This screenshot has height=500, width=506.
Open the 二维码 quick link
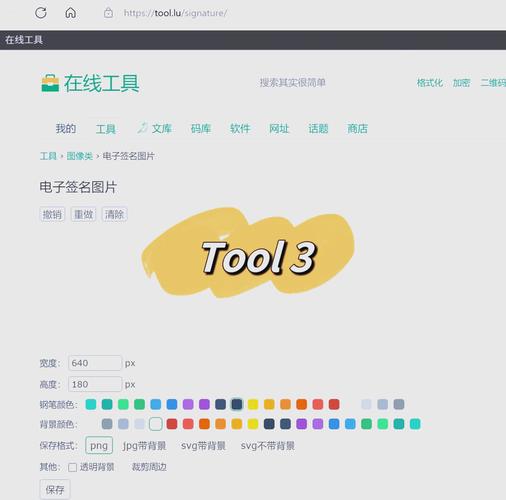pos(493,83)
